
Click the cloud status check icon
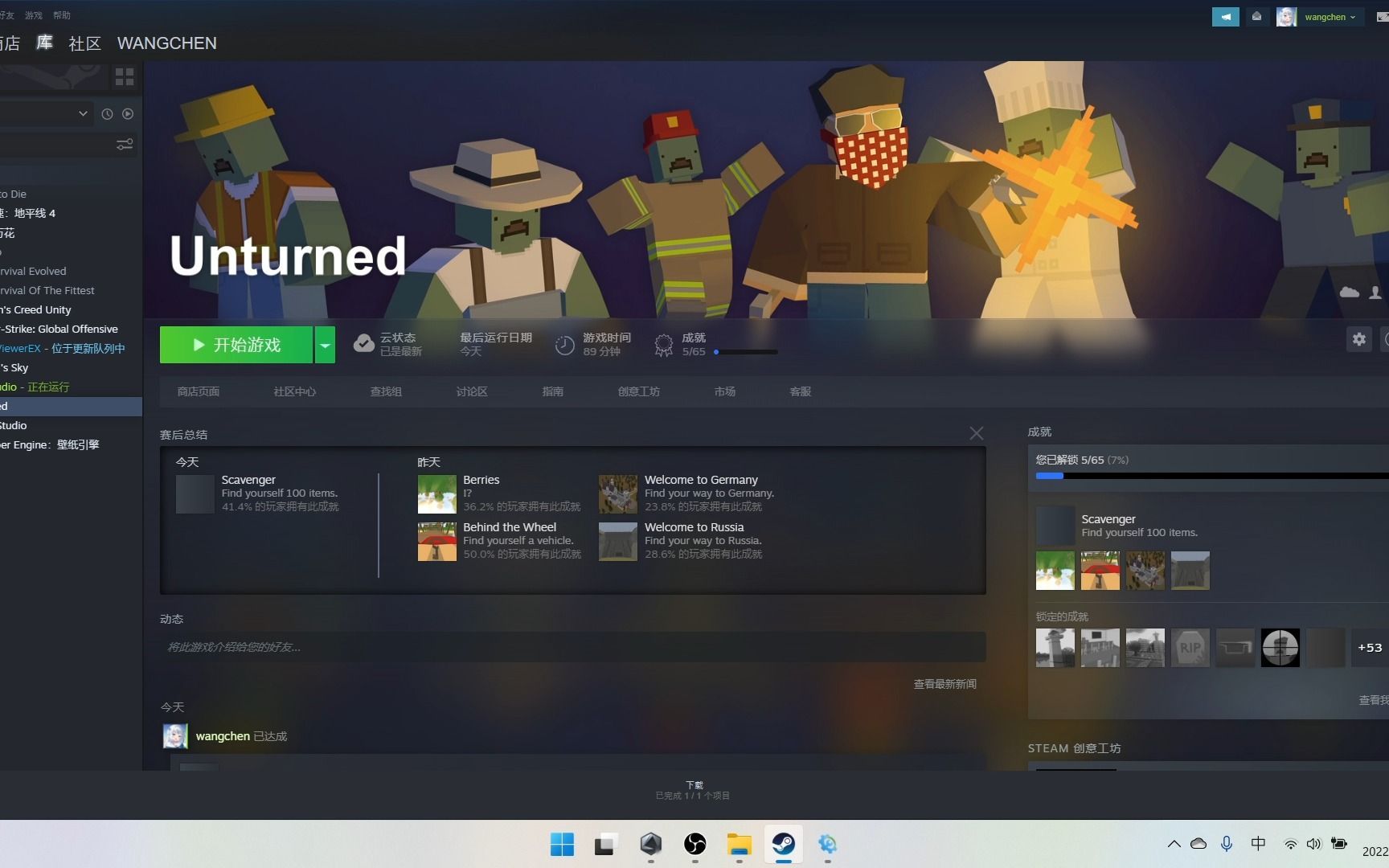tap(364, 344)
